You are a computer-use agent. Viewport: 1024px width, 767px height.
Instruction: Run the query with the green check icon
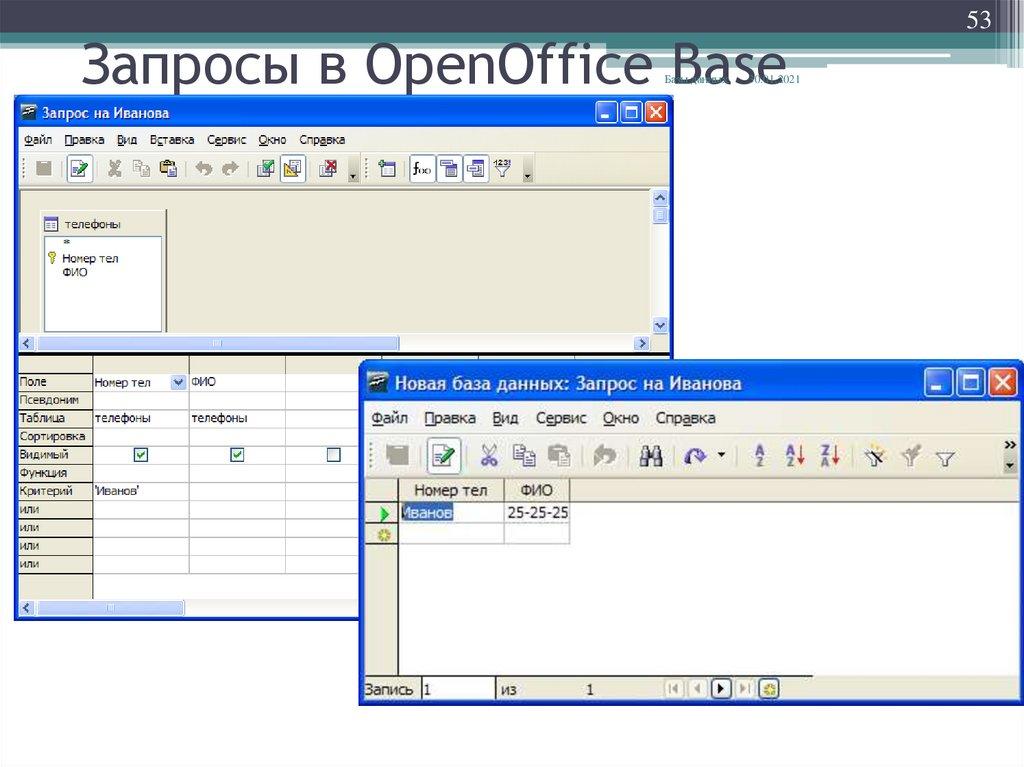266,168
